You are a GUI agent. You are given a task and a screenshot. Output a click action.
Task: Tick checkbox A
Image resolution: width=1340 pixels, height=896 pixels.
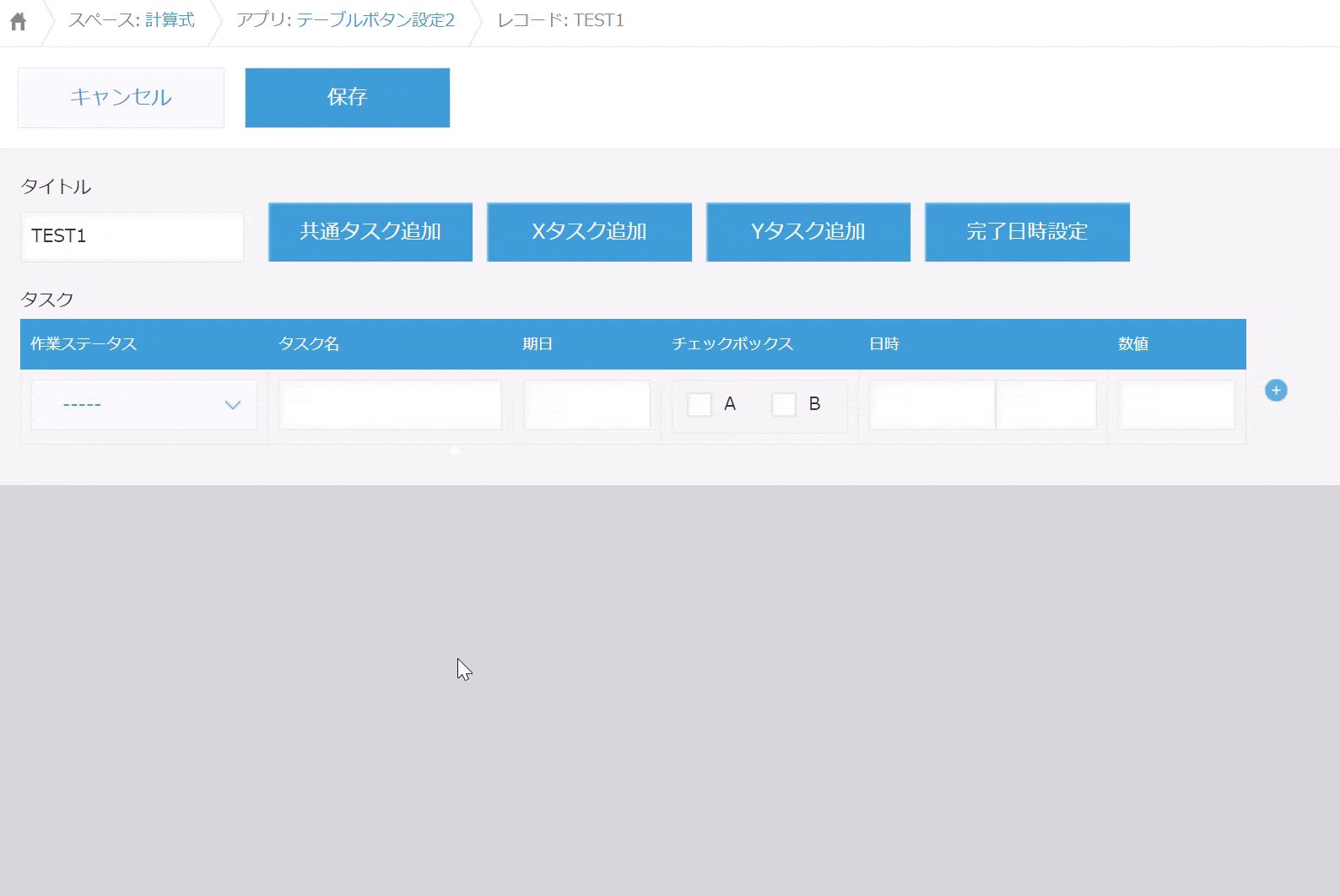[x=700, y=404]
